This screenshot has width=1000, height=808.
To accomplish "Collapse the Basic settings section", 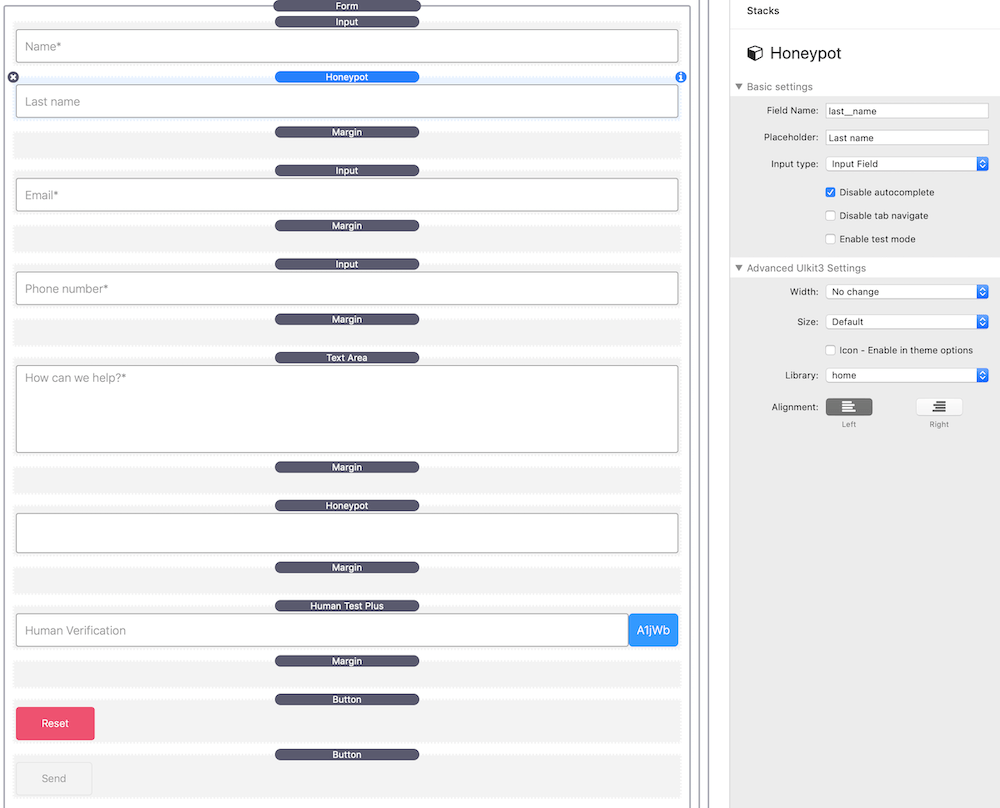I will 739,87.
